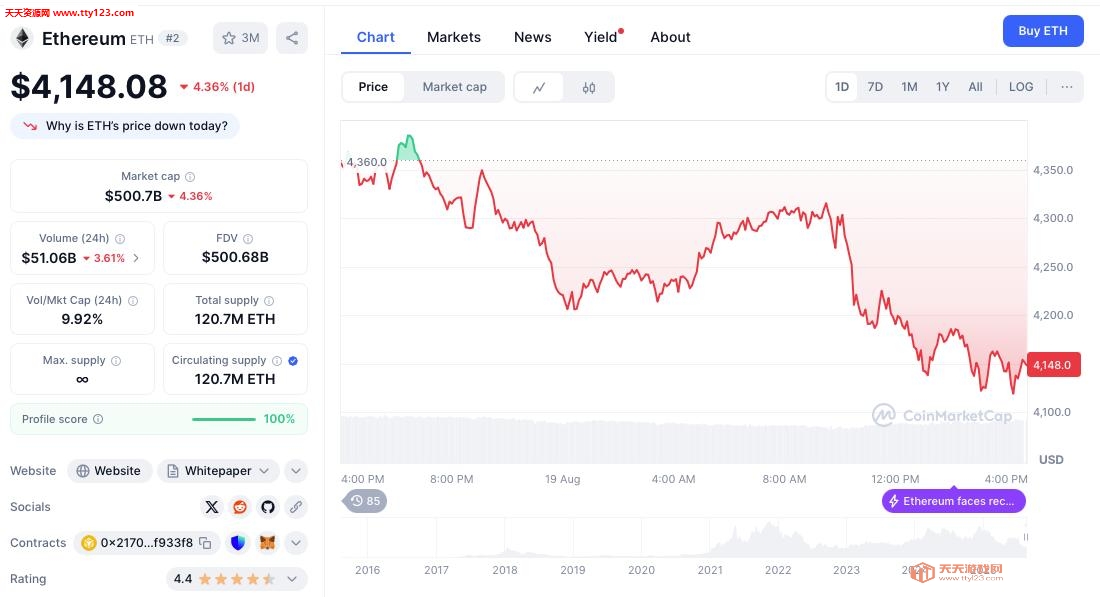
Task: Click the MetaMask fox icon
Action: coord(267,543)
